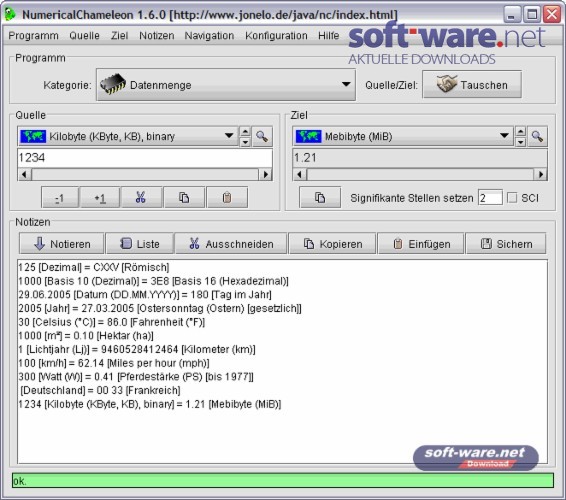This screenshot has width=566, height=500.
Task: Open the Kategorie Datenmenge dropdown
Action: [226, 85]
